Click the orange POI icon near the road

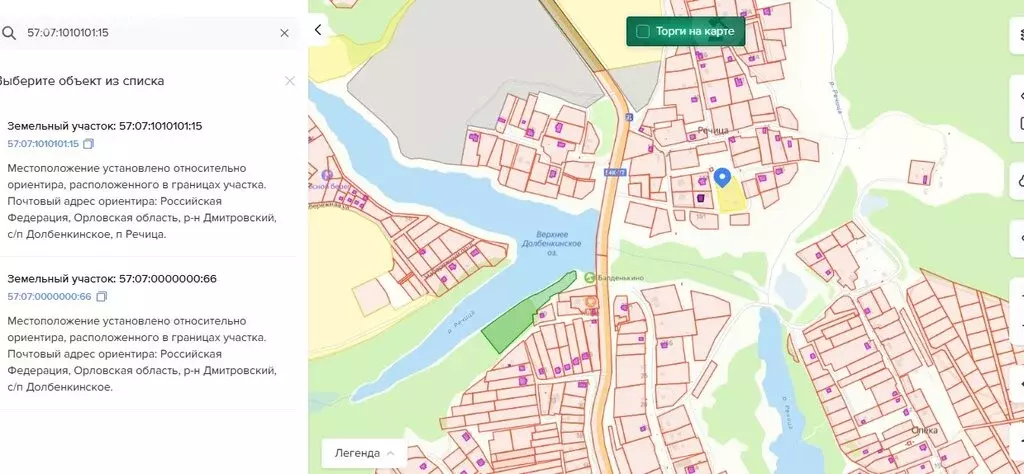click(592, 302)
